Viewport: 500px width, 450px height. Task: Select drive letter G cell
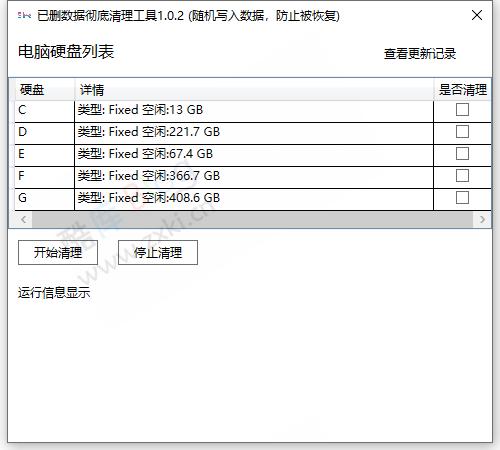[x=45, y=199]
